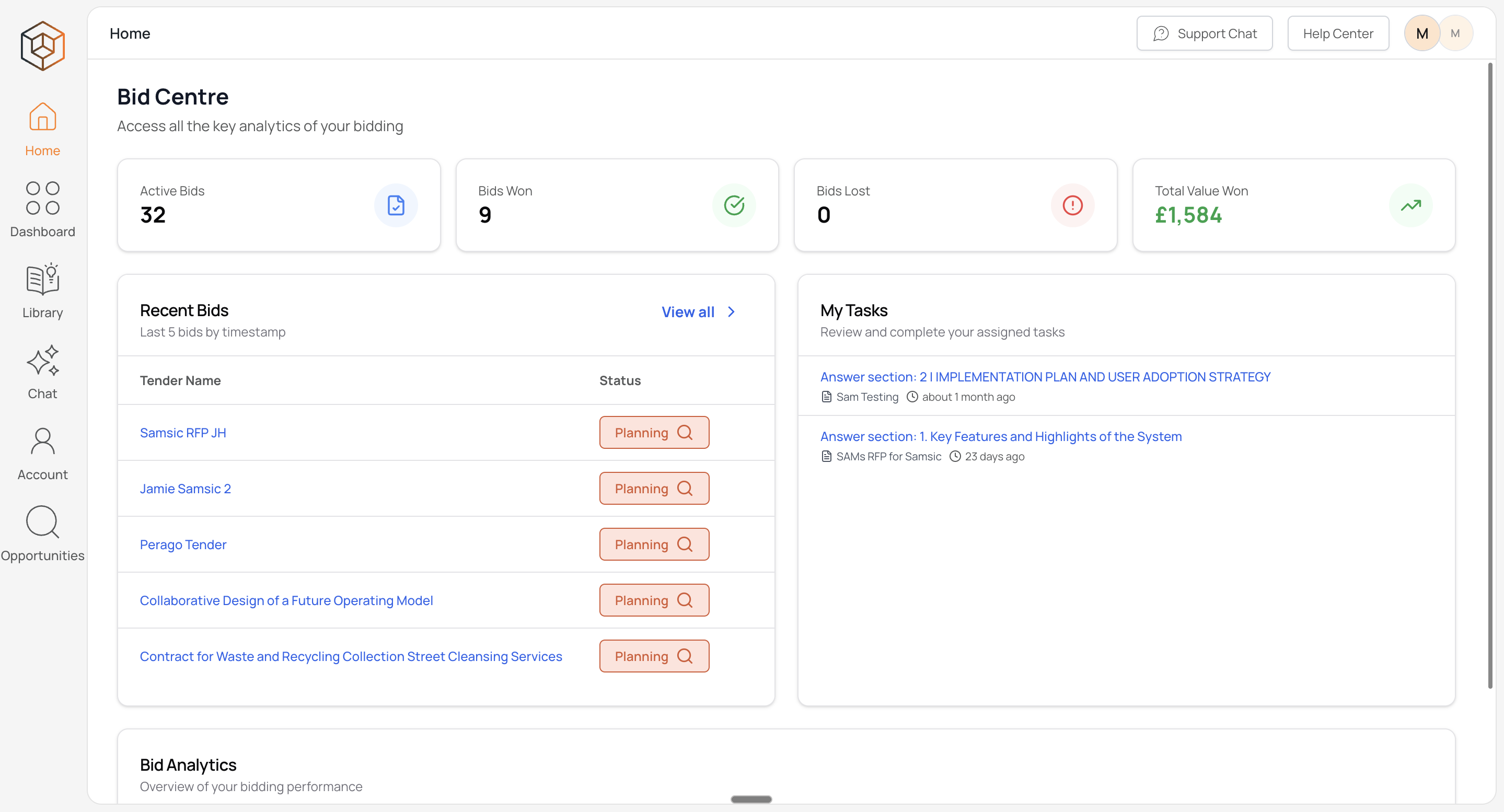Open Support Chat button
Screen dimensions: 1504x812
tap(1205, 33)
